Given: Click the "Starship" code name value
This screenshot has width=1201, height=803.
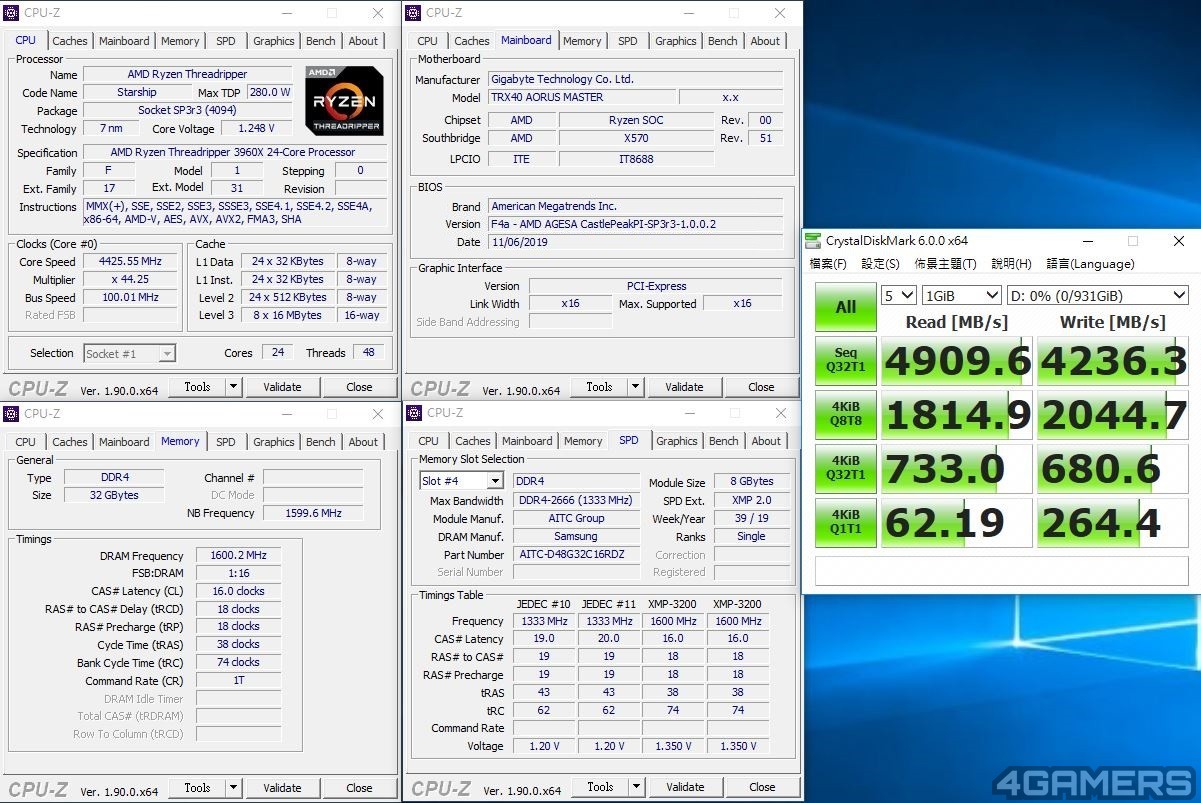Looking at the screenshot, I should [x=137, y=92].
